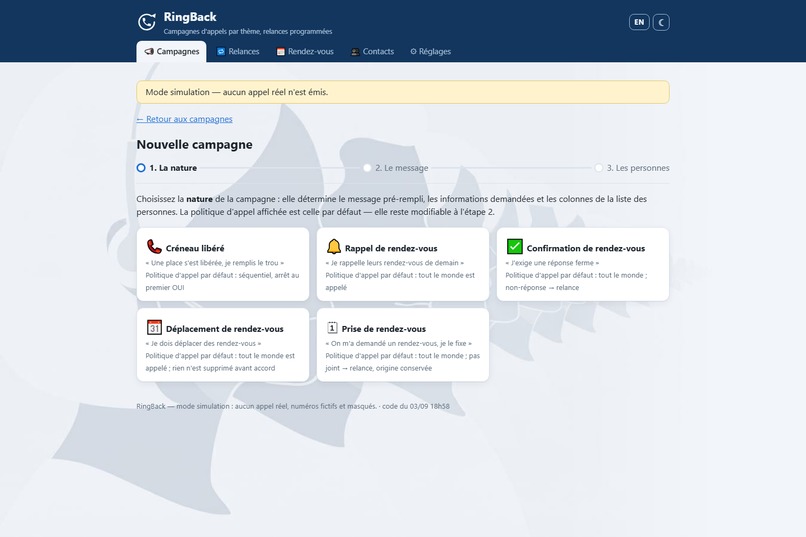Click the calendar icon beside Rendez-vous
Image resolution: width=806 pixels, height=537 pixels.
281,51
